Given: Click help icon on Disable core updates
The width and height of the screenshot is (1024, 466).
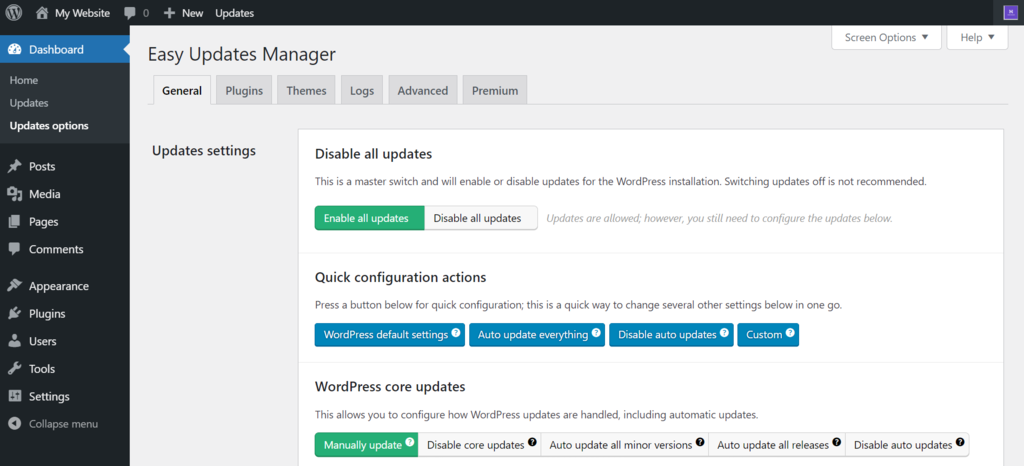Looking at the screenshot, I should pyautogui.click(x=532, y=443).
